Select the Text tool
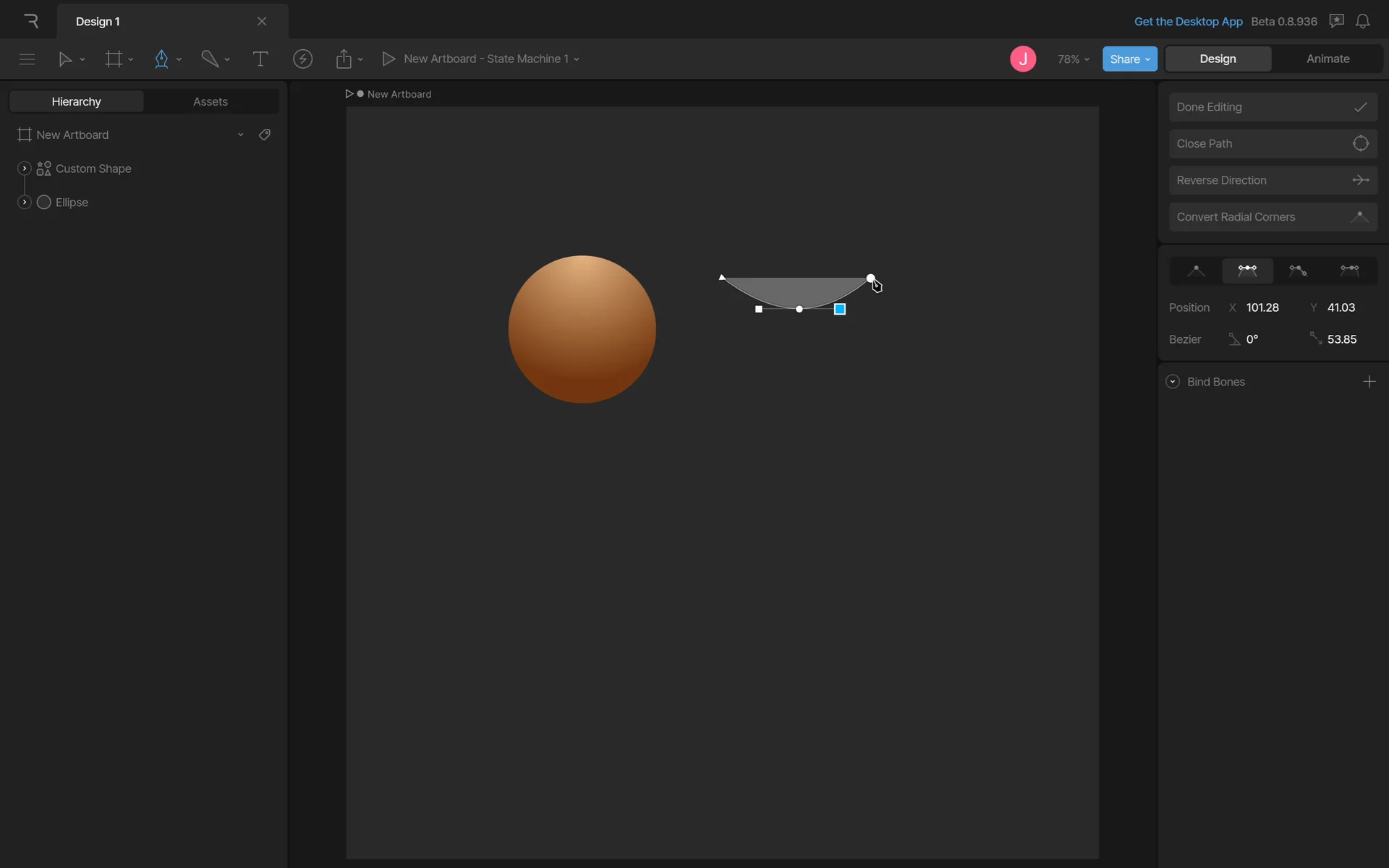 tap(260, 59)
